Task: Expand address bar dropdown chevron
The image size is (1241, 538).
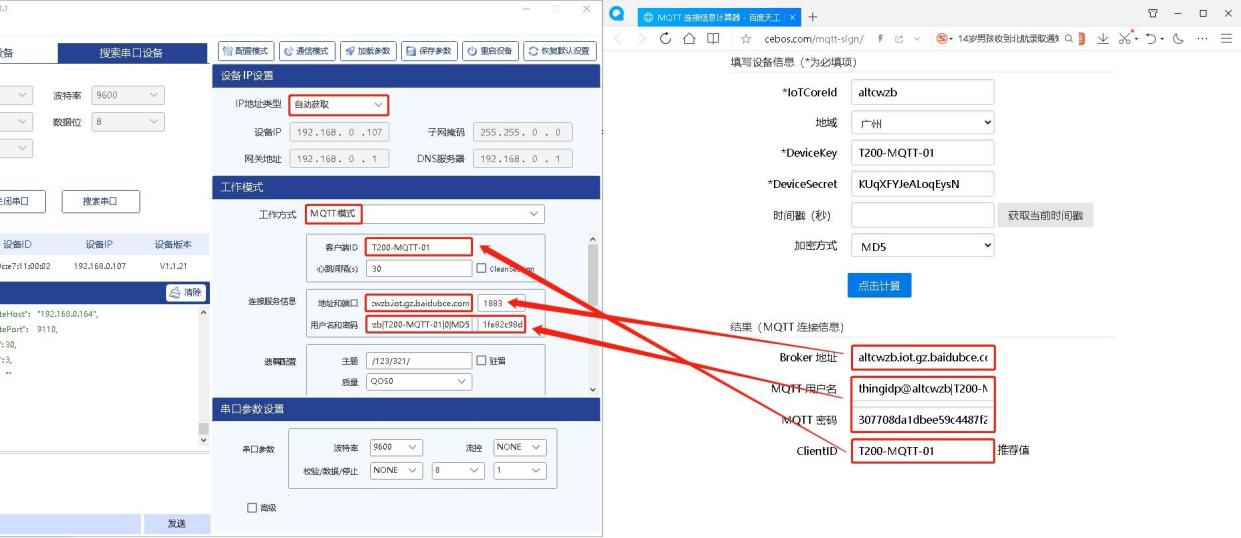Action: point(918,39)
